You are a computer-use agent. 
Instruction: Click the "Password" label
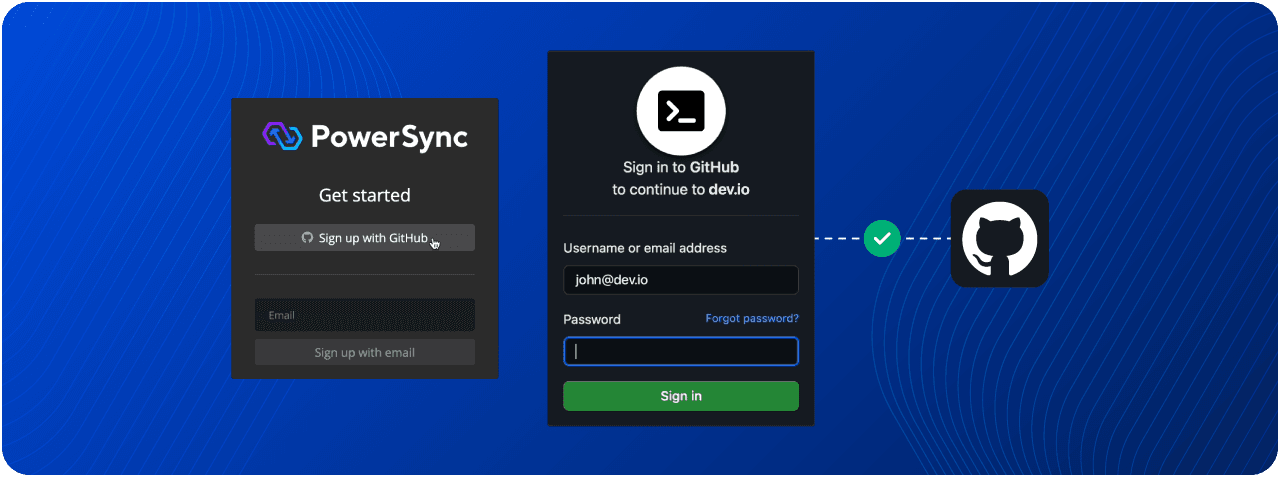592,320
